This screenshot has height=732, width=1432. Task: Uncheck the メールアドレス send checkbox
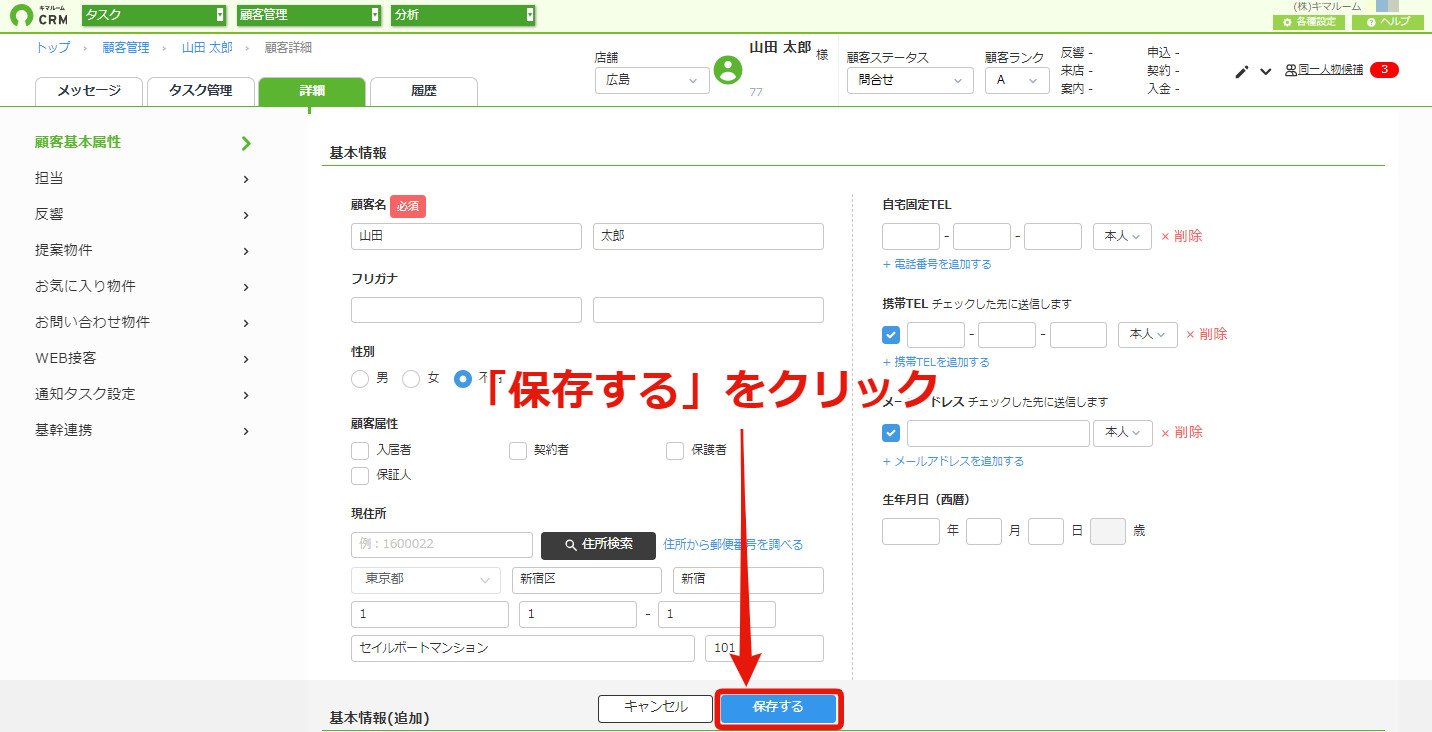(891, 433)
